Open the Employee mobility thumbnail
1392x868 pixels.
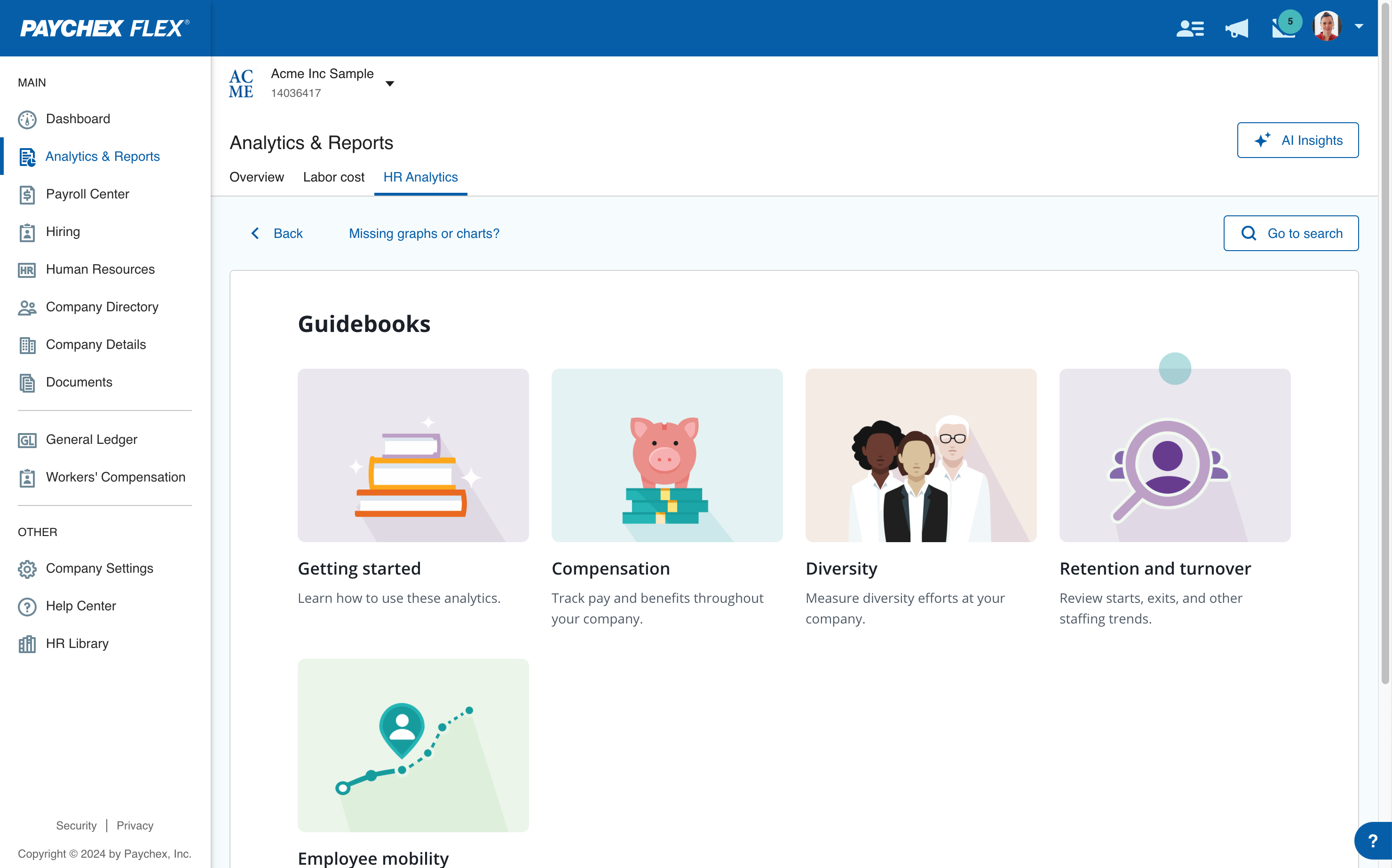pyautogui.click(x=413, y=745)
